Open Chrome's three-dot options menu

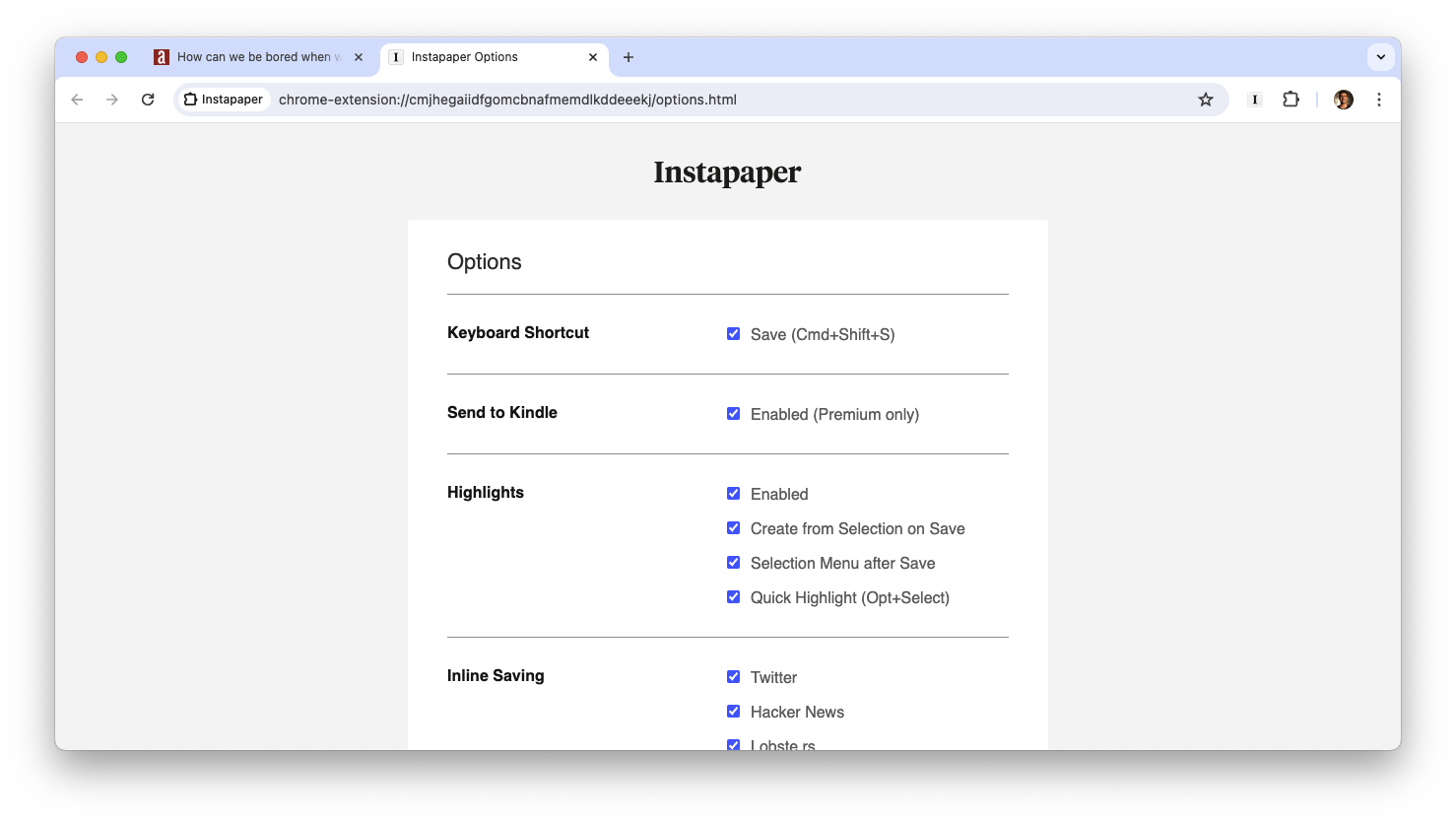(1378, 100)
